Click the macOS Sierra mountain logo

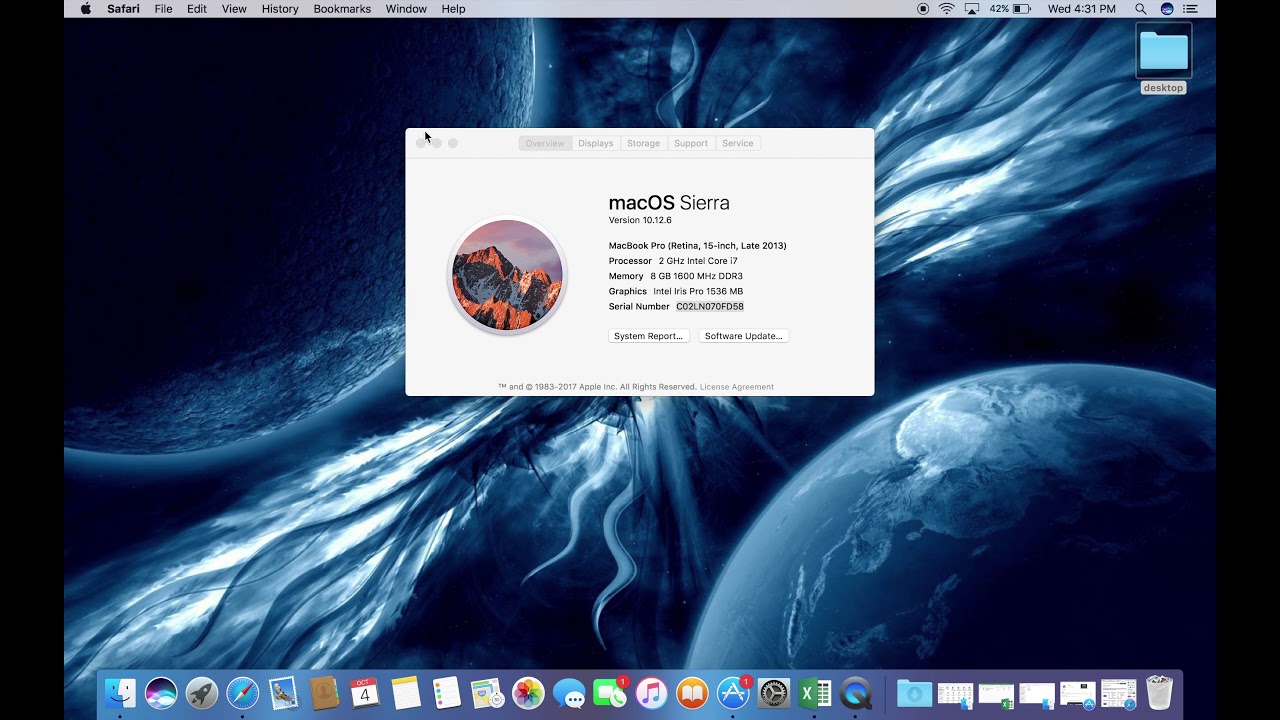507,275
